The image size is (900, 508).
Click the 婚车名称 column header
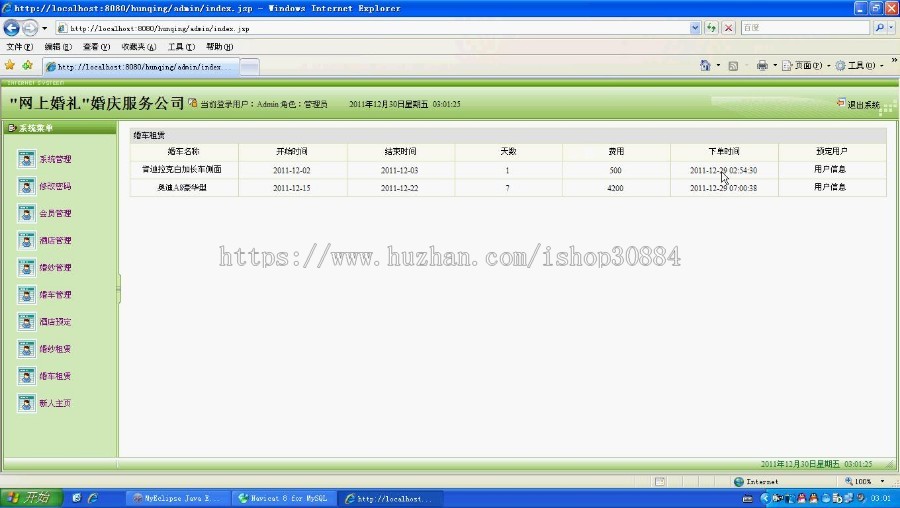pyautogui.click(x=184, y=152)
